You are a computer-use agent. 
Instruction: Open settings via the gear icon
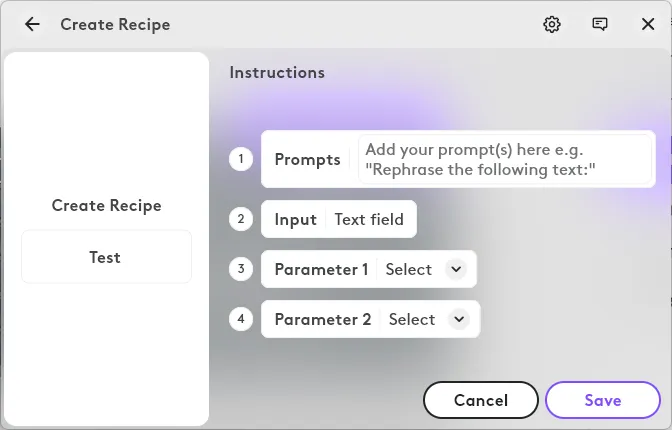coord(552,24)
